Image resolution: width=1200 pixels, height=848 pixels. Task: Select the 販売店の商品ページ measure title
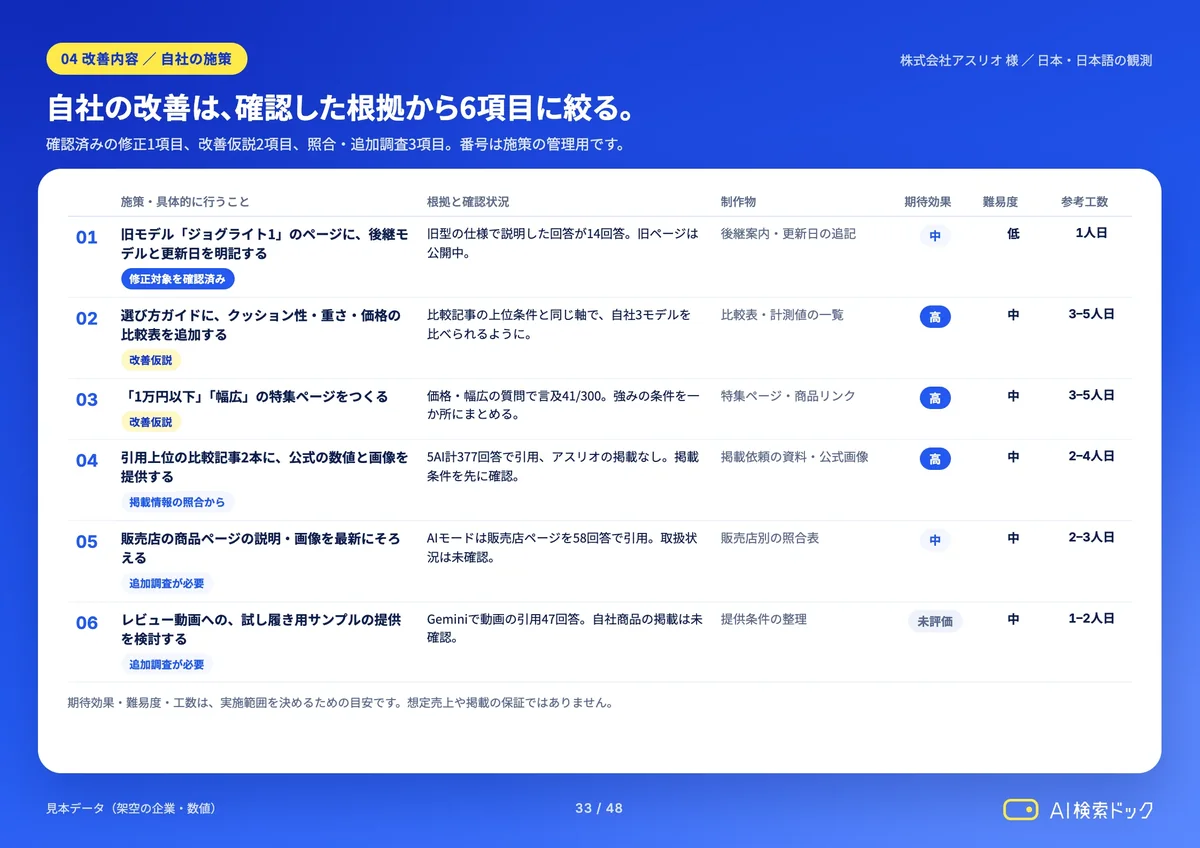point(261,548)
